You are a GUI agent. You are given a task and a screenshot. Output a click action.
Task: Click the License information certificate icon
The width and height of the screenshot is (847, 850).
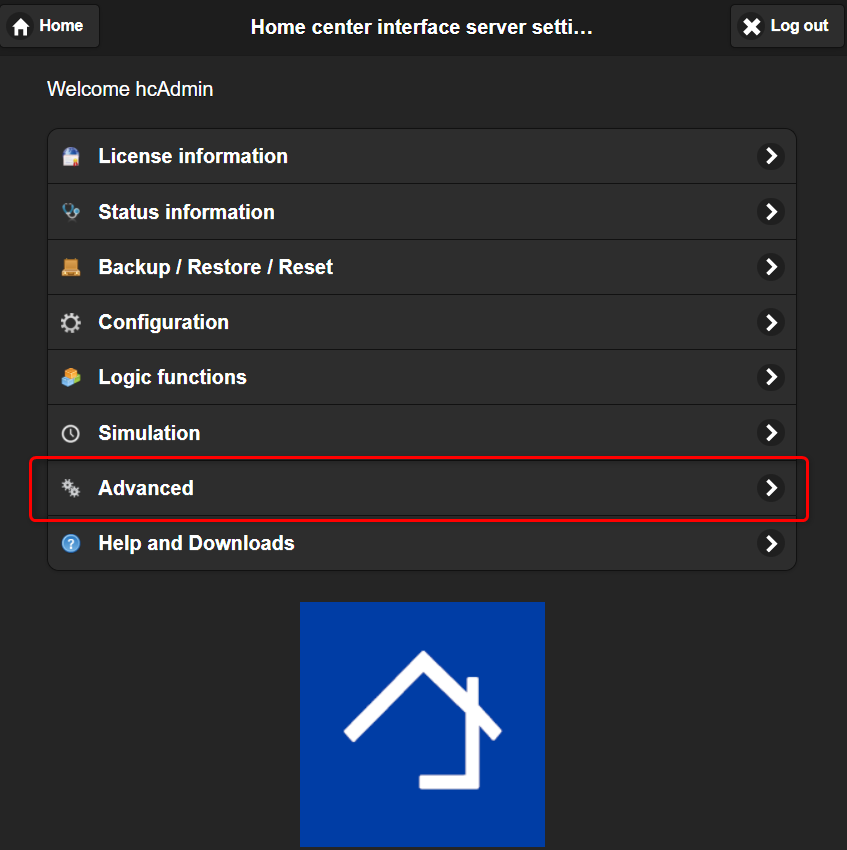click(x=70, y=157)
